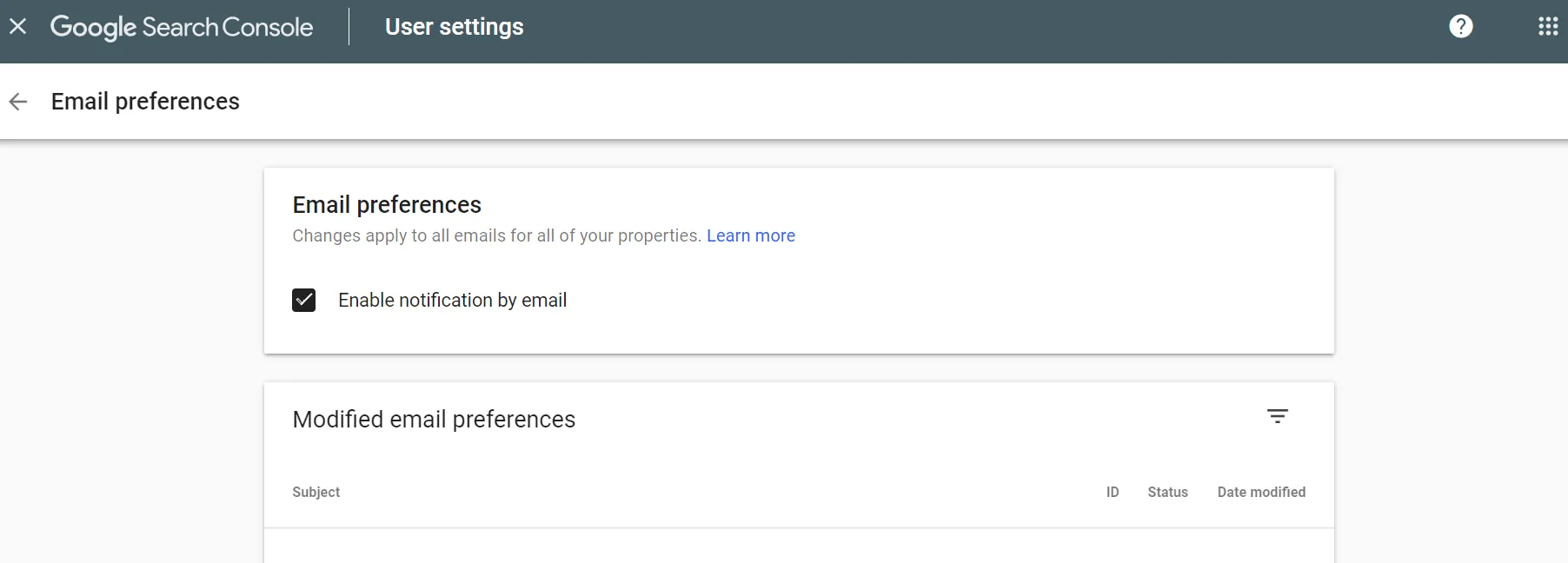This screenshot has width=1568, height=563.
Task: Open the Learn more link
Action: coord(750,235)
